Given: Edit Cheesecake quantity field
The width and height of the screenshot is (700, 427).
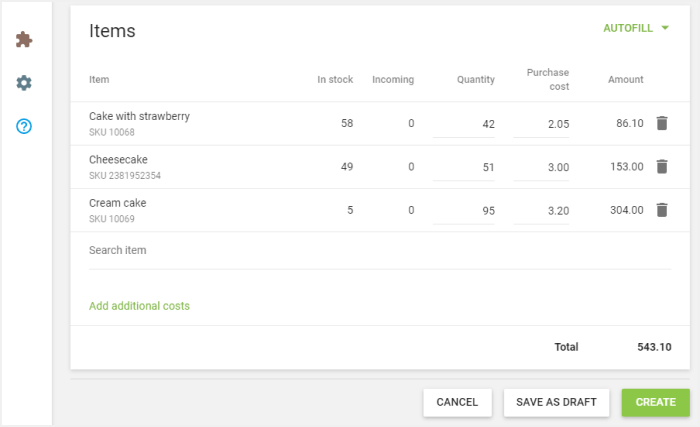Looking at the screenshot, I should 464,168.
